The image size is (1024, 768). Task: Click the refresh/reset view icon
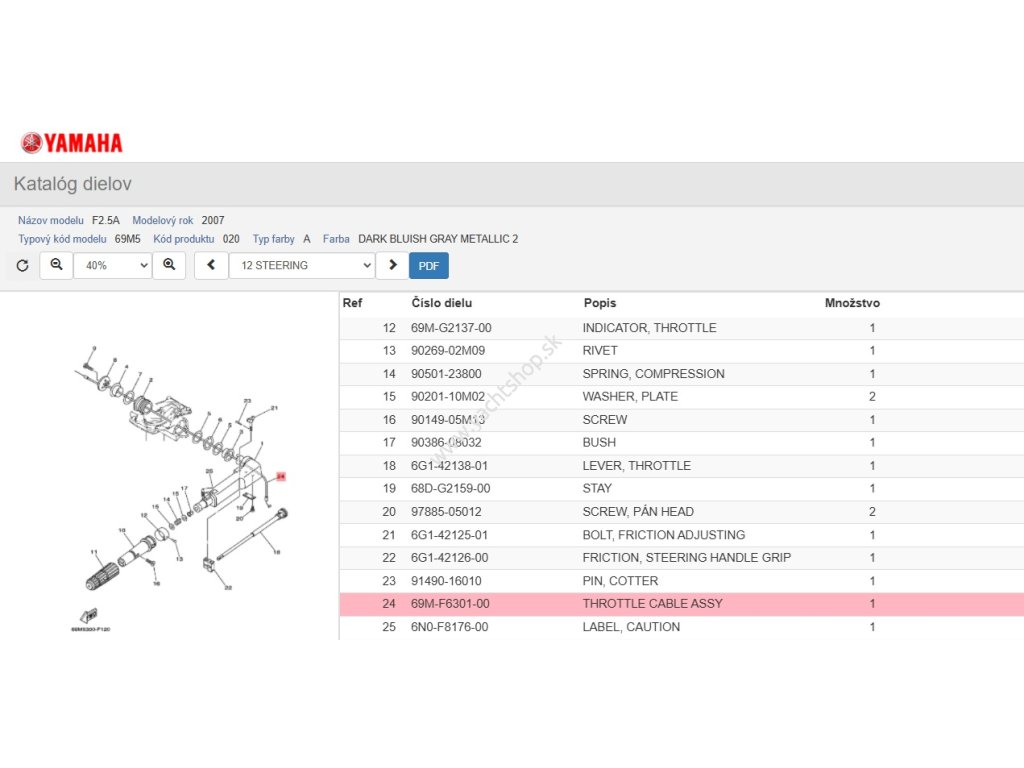[22, 266]
